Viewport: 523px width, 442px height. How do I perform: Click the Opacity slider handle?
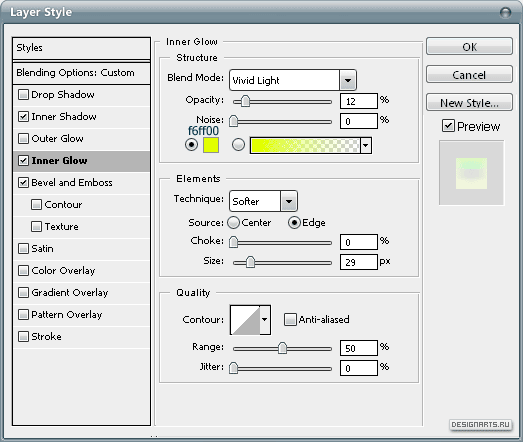pos(245,101)
